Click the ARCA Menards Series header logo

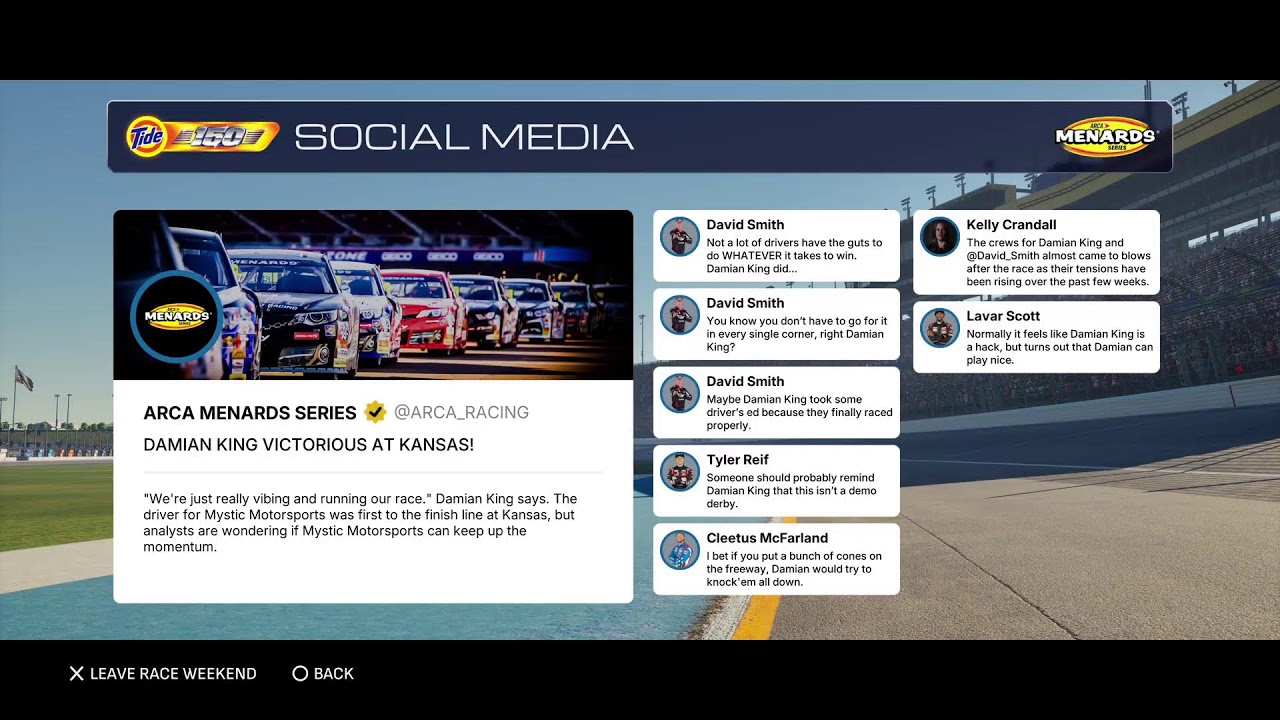point(1105,136)
